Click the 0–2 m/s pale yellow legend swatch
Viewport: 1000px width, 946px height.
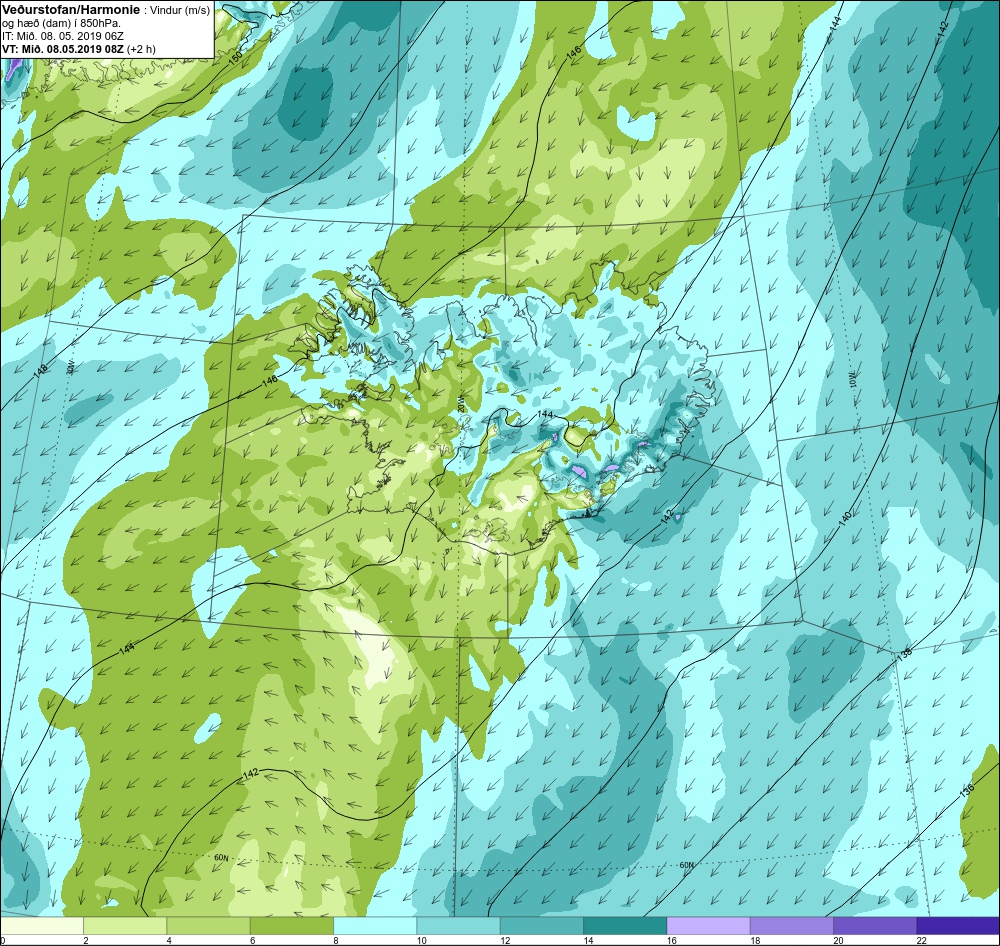coord(42,926)
